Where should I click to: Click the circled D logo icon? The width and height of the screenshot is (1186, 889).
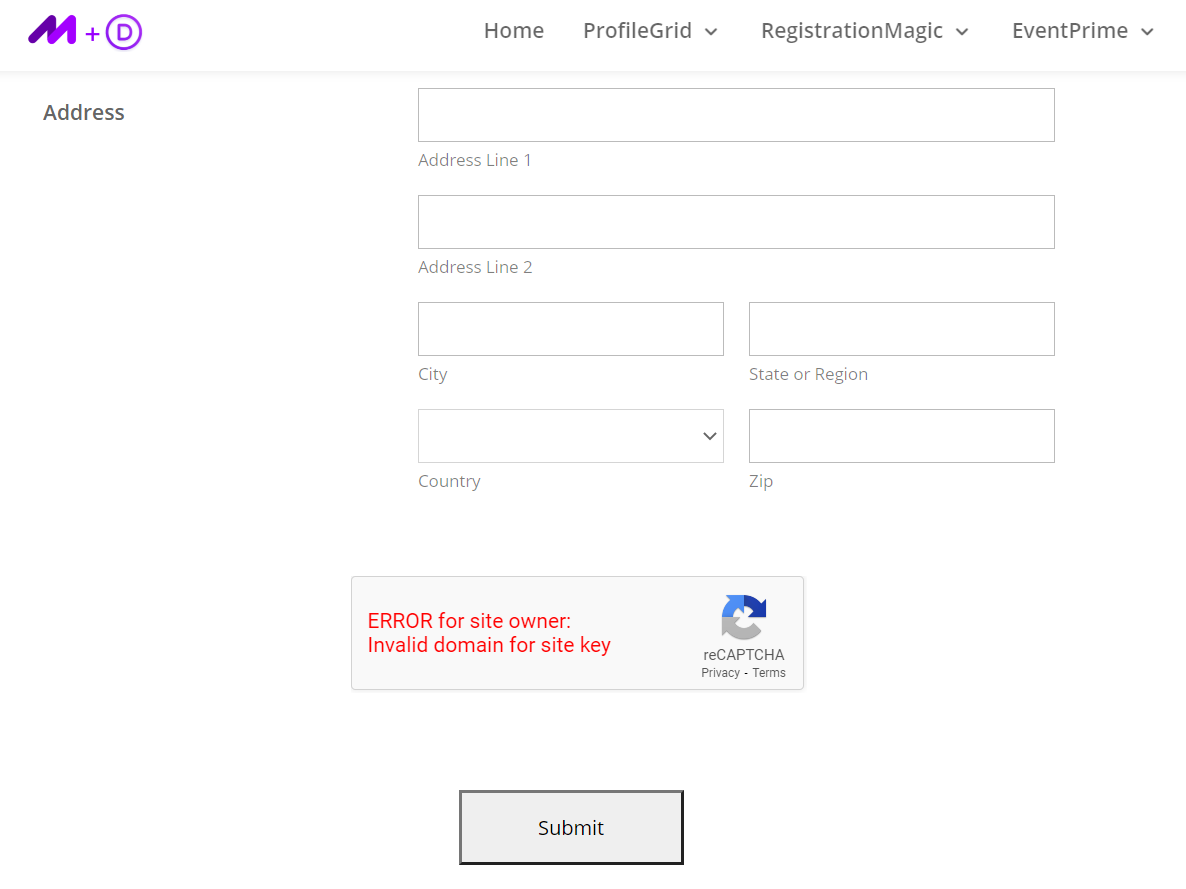pyautogui.click(x=124, y=31)
